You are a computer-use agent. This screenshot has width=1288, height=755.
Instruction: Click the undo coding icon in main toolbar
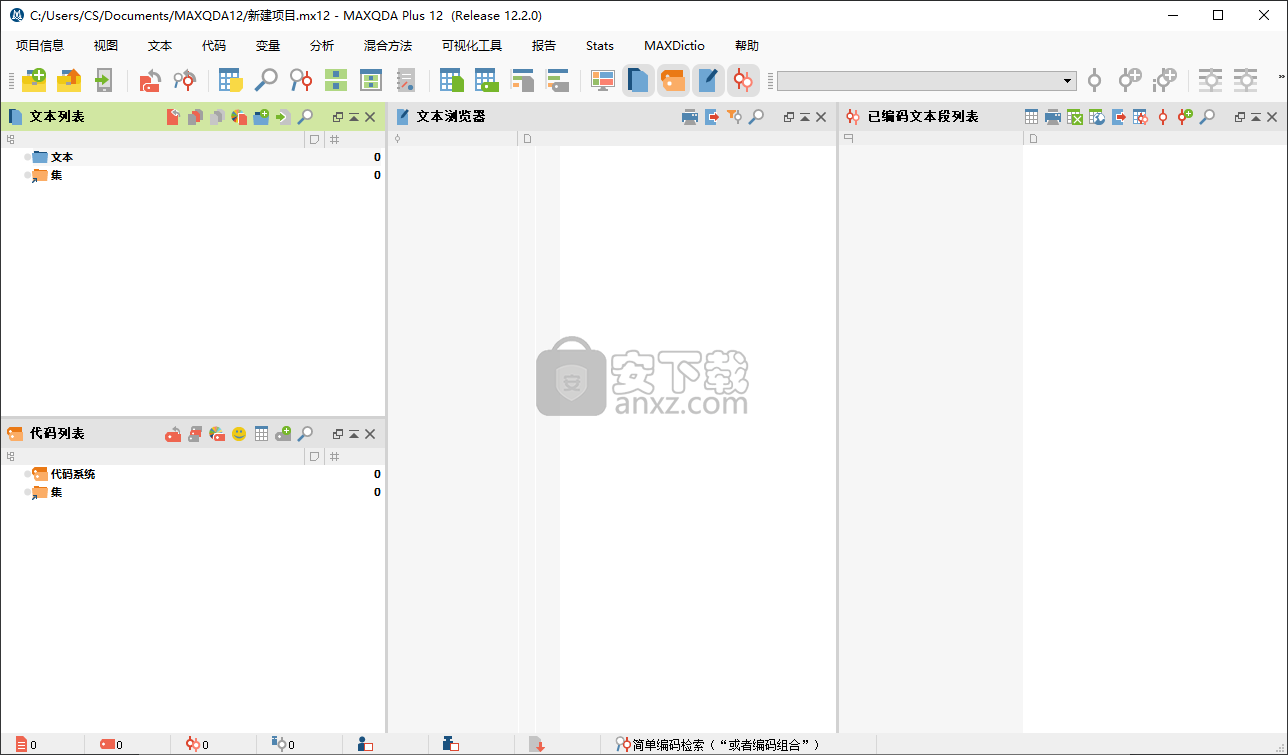tap(150, 80)
